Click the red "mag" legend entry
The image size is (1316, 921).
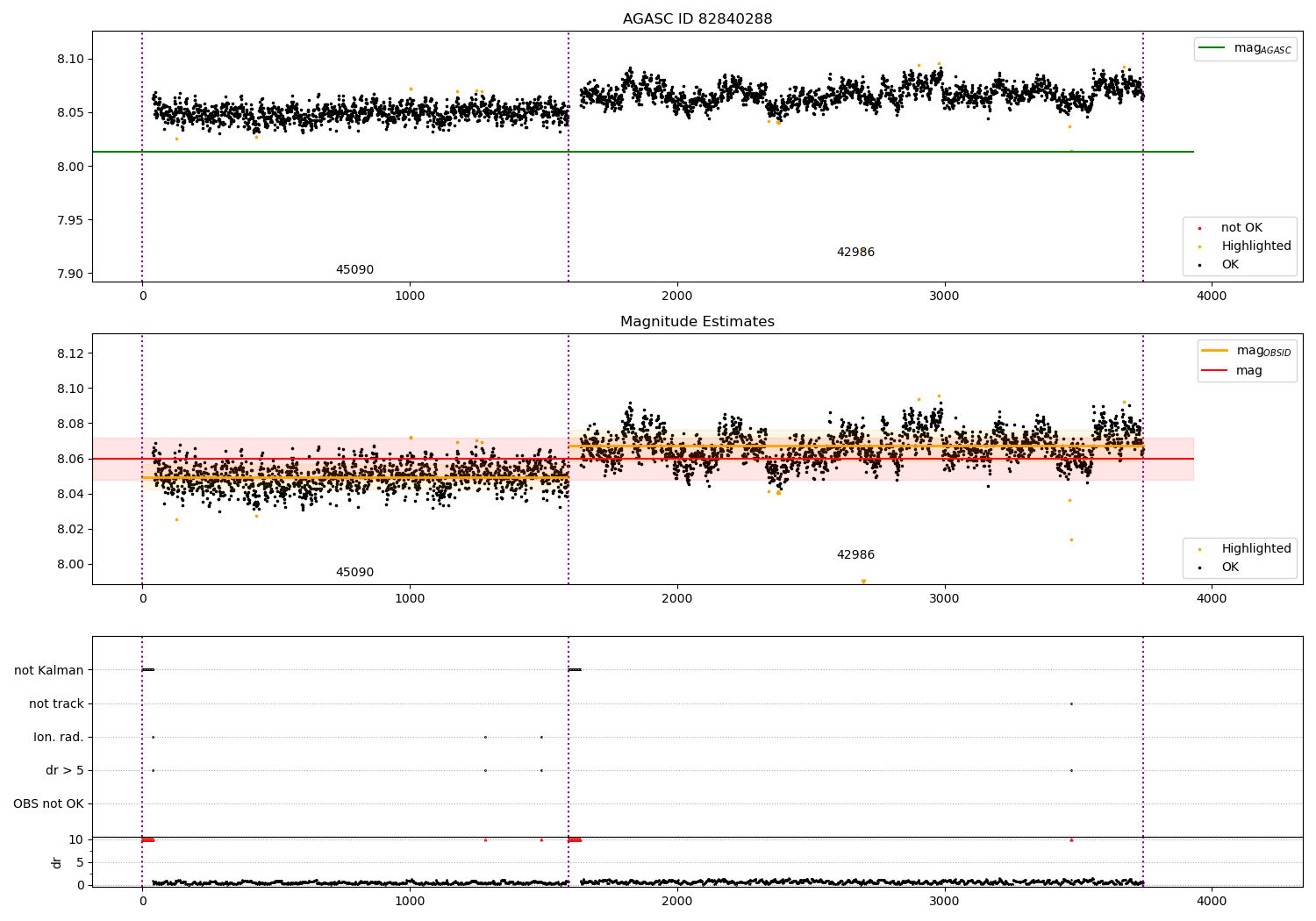tap(1232, 370)
